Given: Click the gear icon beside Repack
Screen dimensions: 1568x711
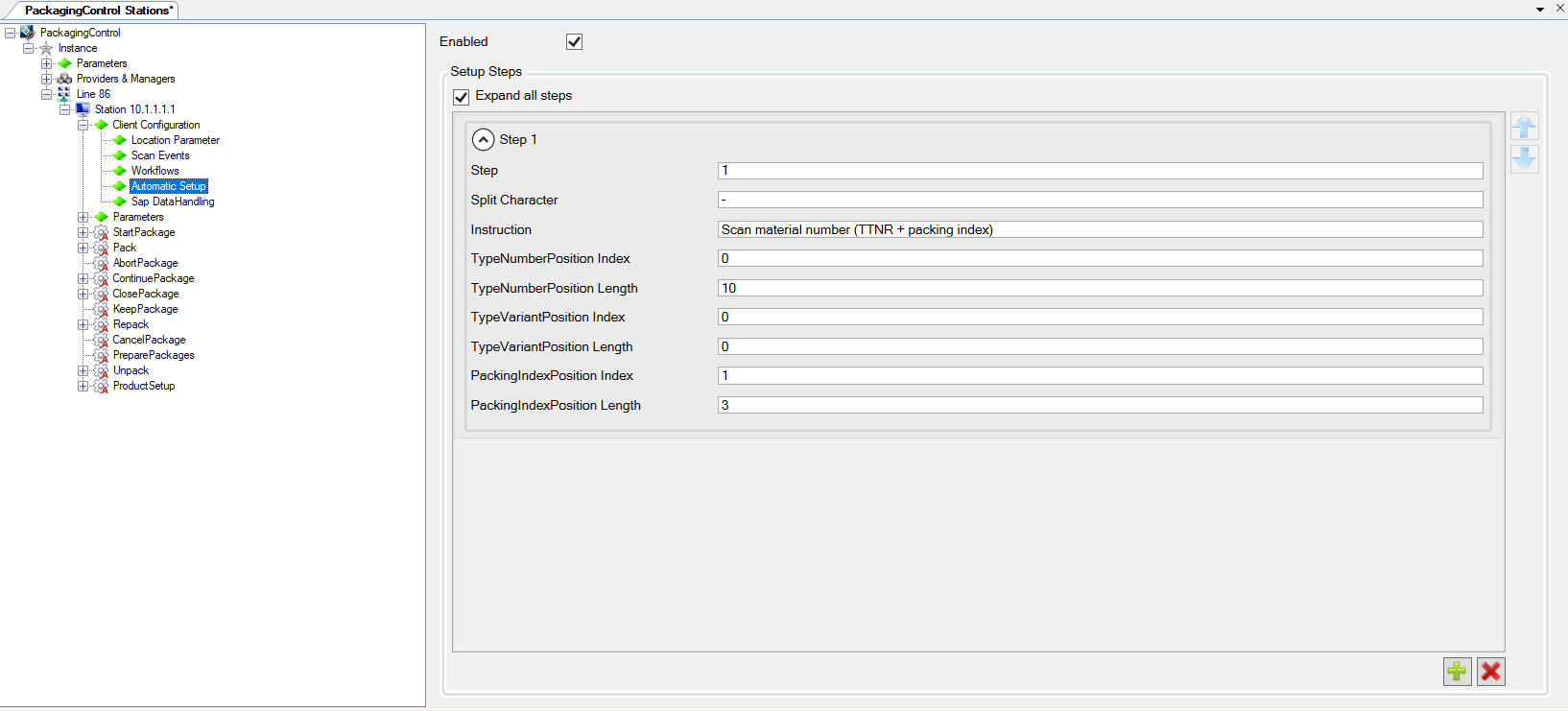Looking at the screenshot, I should (x=101, y=324).
